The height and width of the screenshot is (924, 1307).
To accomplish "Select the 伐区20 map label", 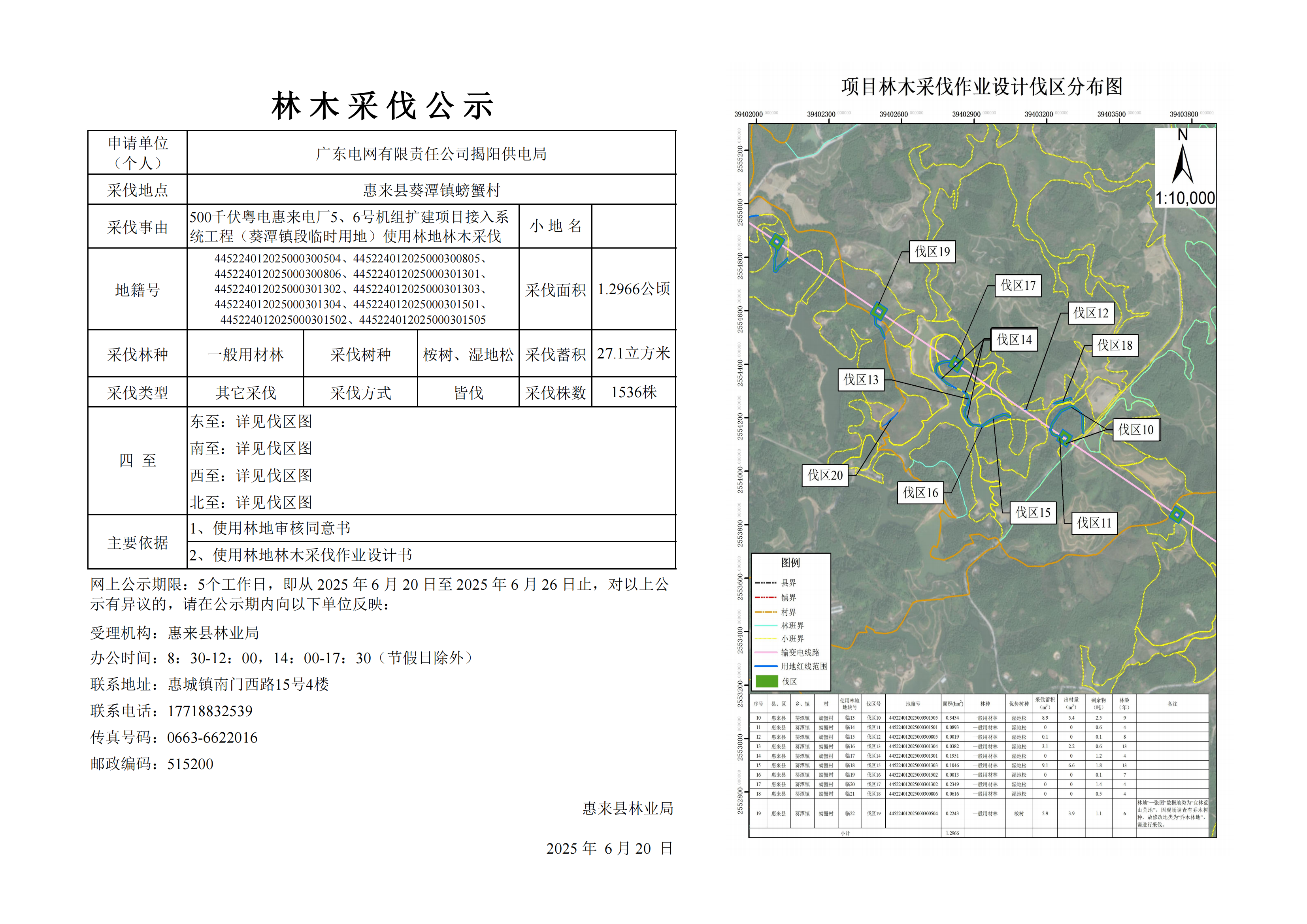I will point(825,475).
